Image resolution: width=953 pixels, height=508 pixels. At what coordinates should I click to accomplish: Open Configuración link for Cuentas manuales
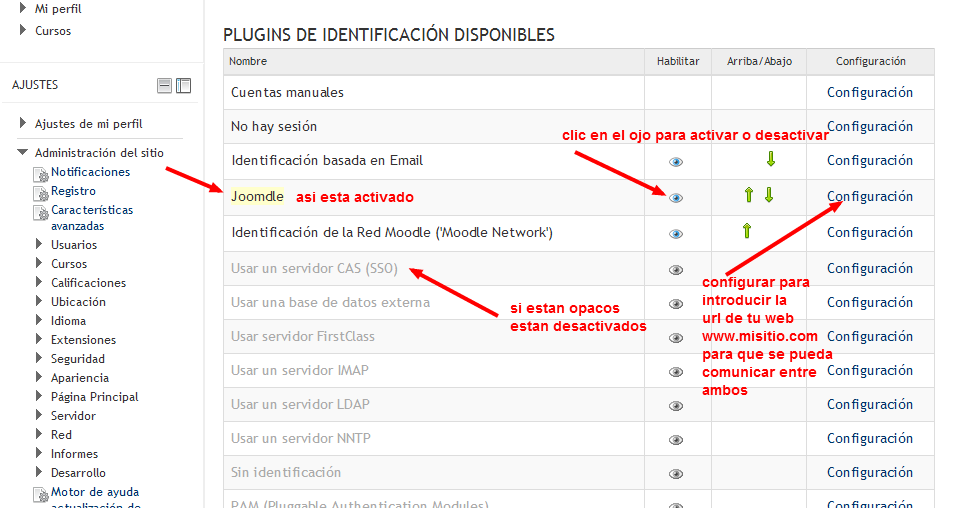pos(870,92)
